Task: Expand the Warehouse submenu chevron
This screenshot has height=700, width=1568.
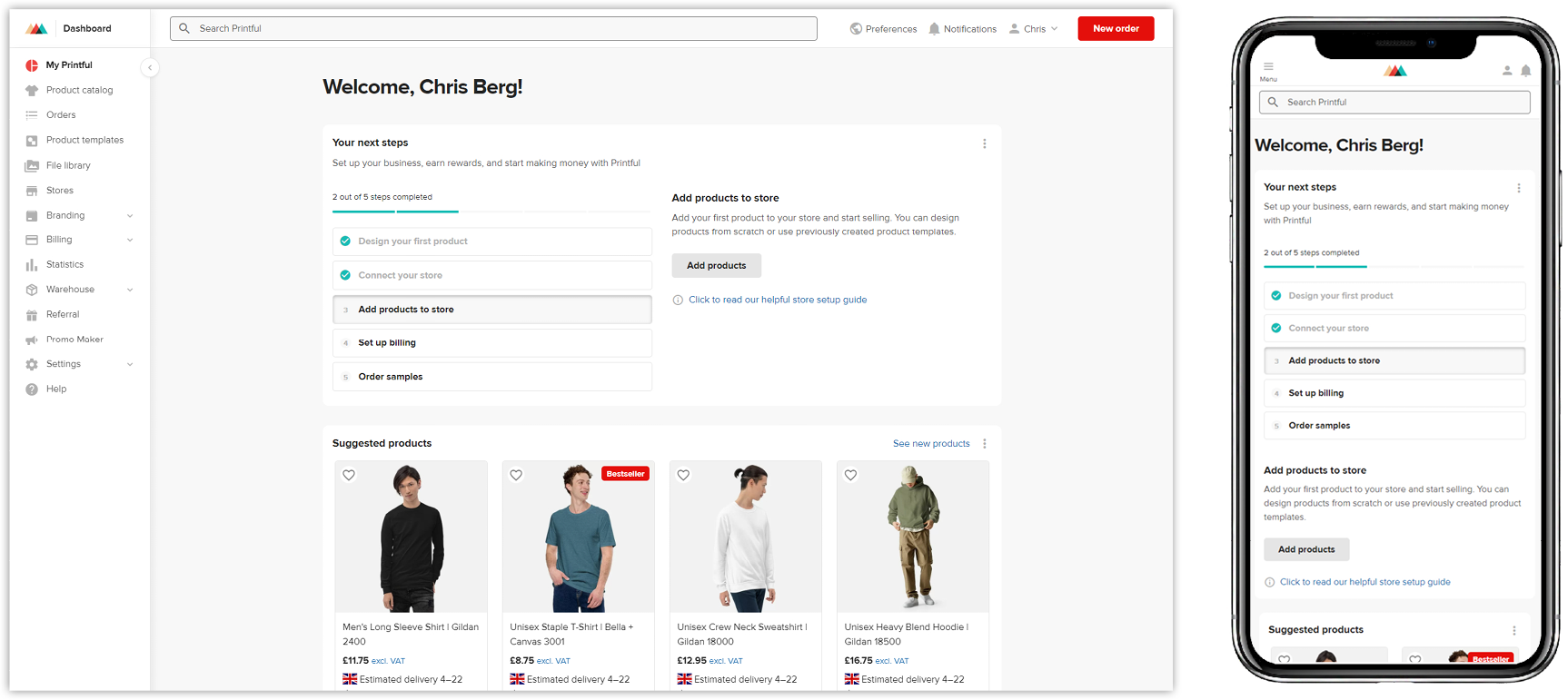Action: [x=130, y=290]
